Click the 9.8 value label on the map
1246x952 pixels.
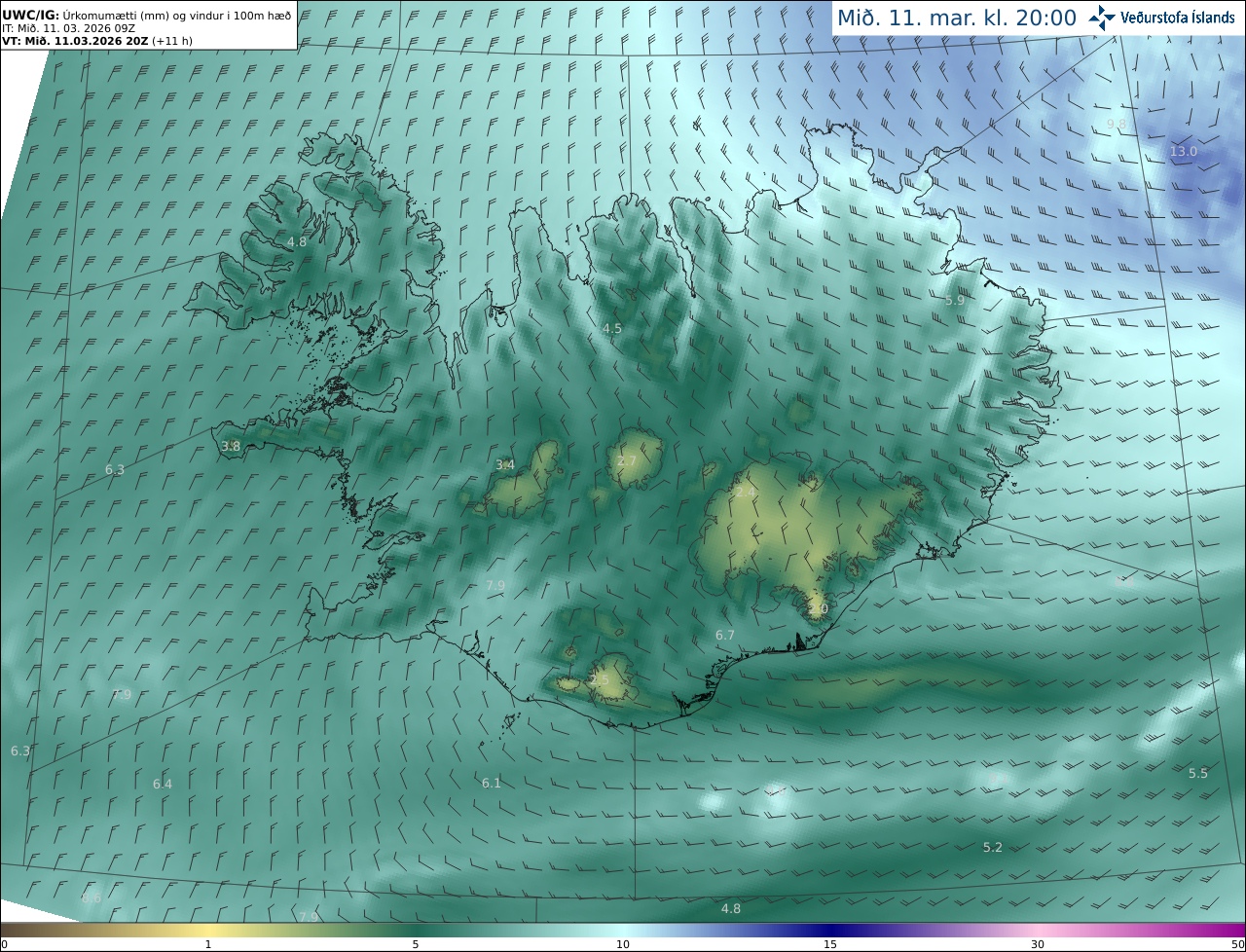point(1117,125)
